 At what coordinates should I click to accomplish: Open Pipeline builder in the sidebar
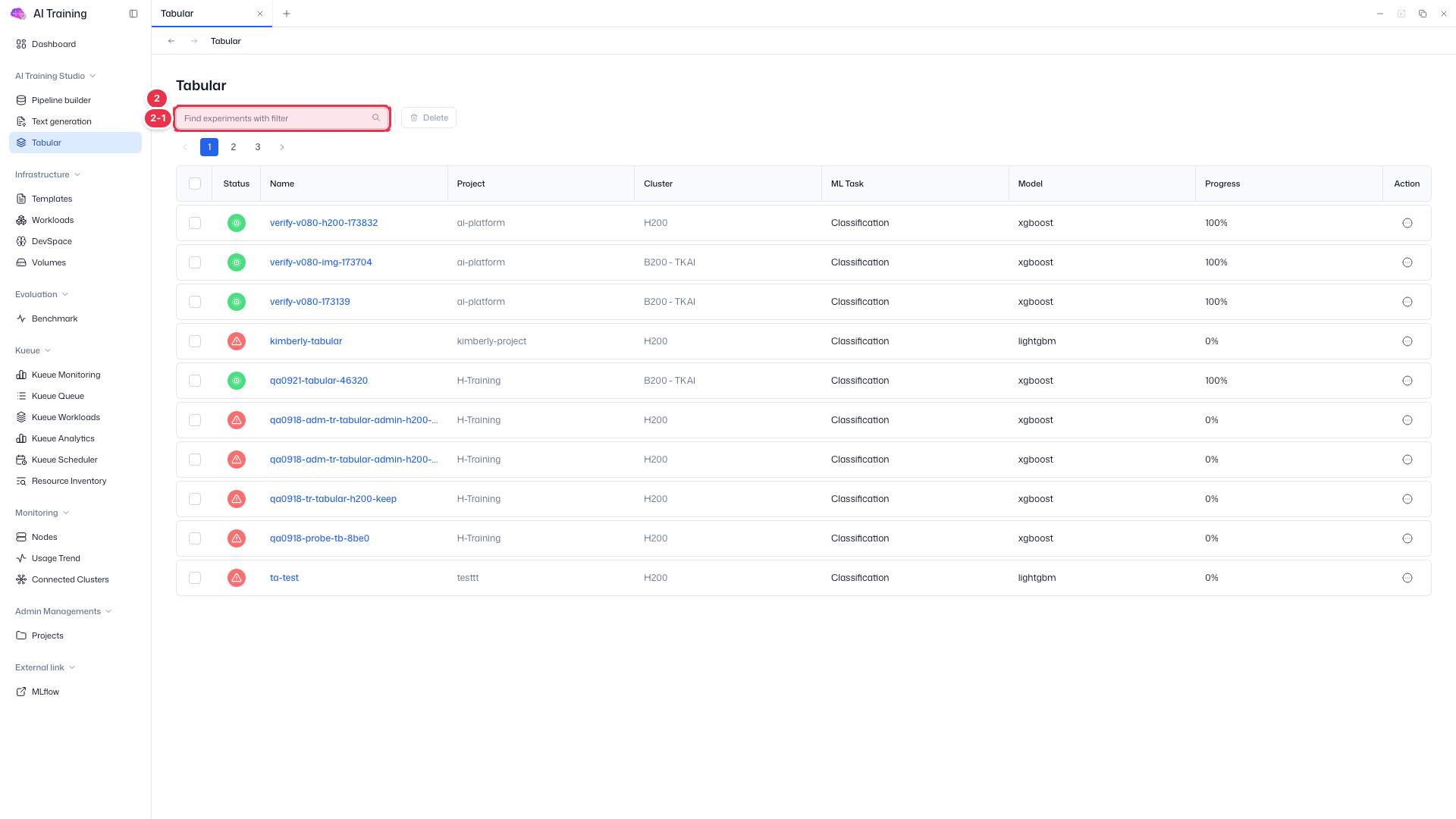75,100
